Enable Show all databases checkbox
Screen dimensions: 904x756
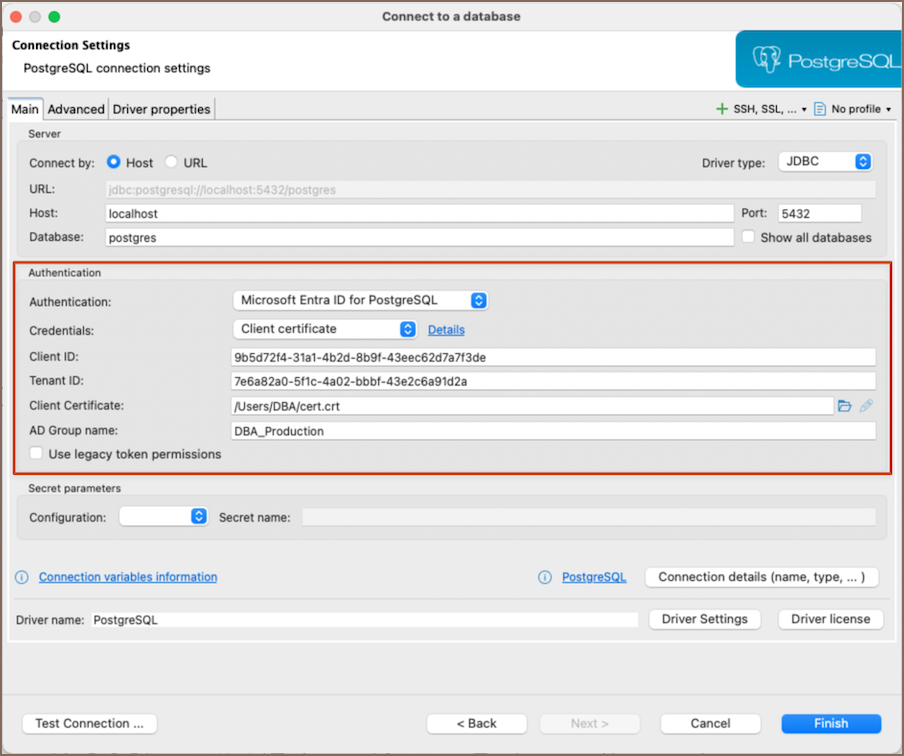tap(748, 238)
